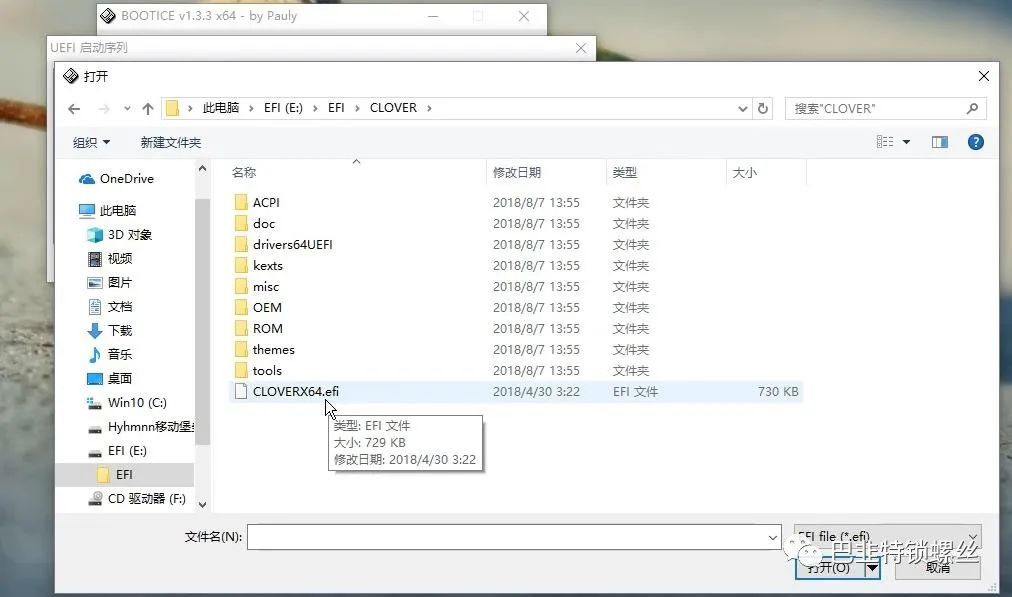Open recent locations dropdown arrow
This screenshot has width=1012, height=597.
[x=127, y=108]
